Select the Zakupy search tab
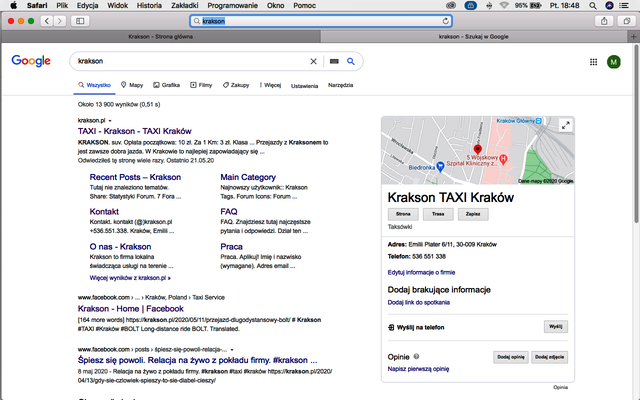Viewport: 640px width, 400px height. [236, 85]
